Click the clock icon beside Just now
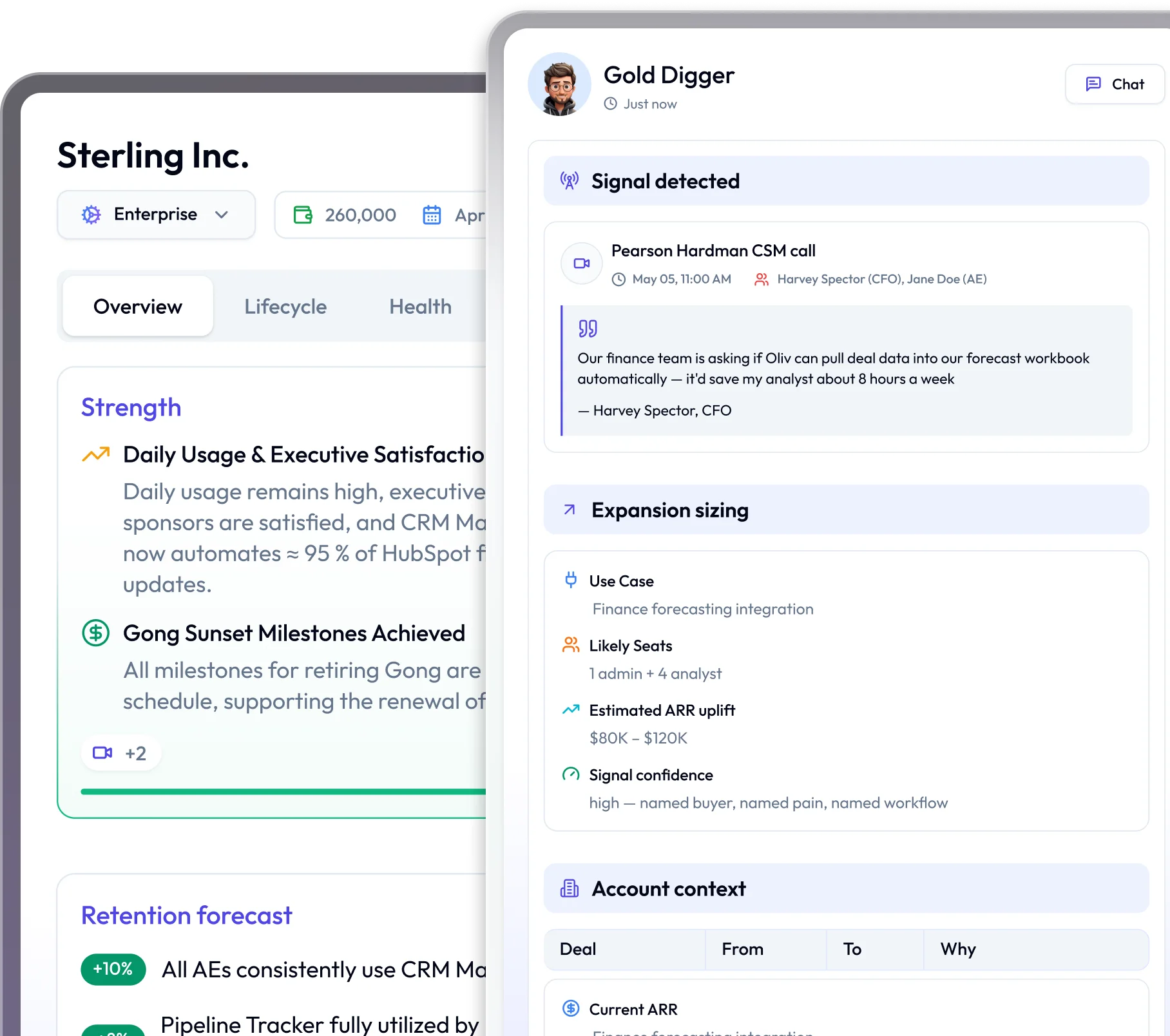 610,104
